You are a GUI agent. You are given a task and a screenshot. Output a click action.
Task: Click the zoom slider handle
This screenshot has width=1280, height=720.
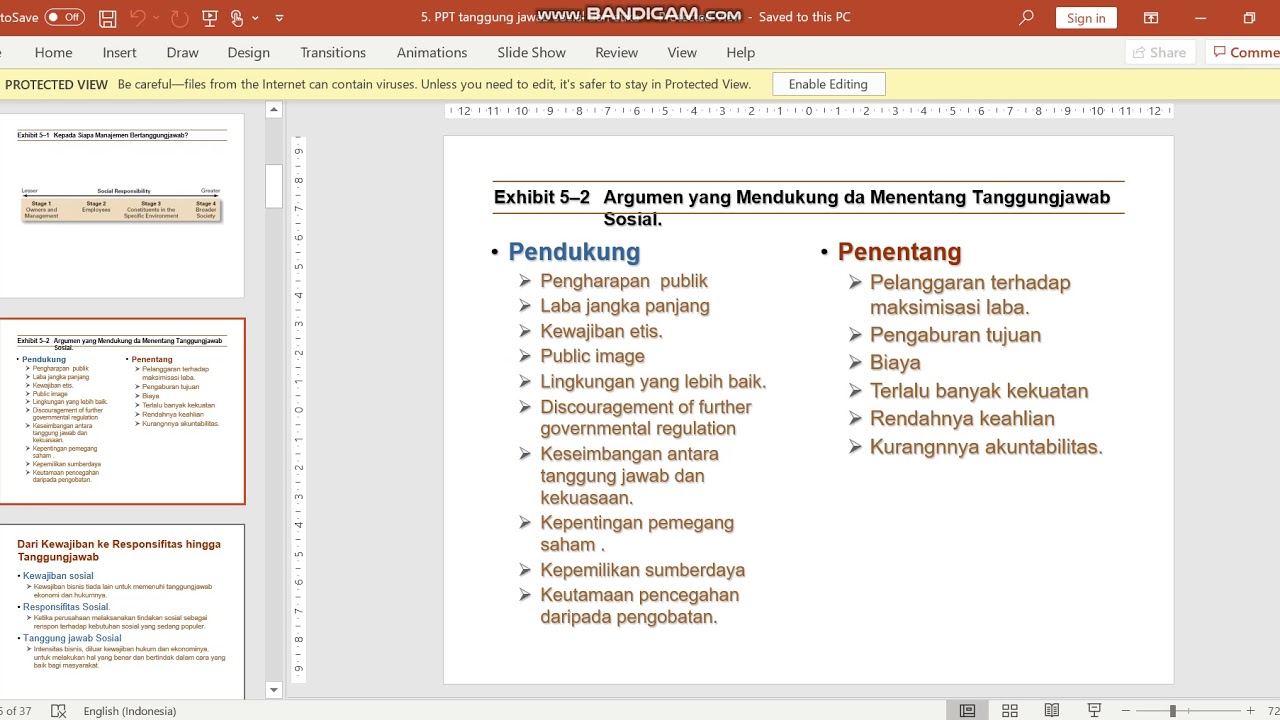(1172, 711)
